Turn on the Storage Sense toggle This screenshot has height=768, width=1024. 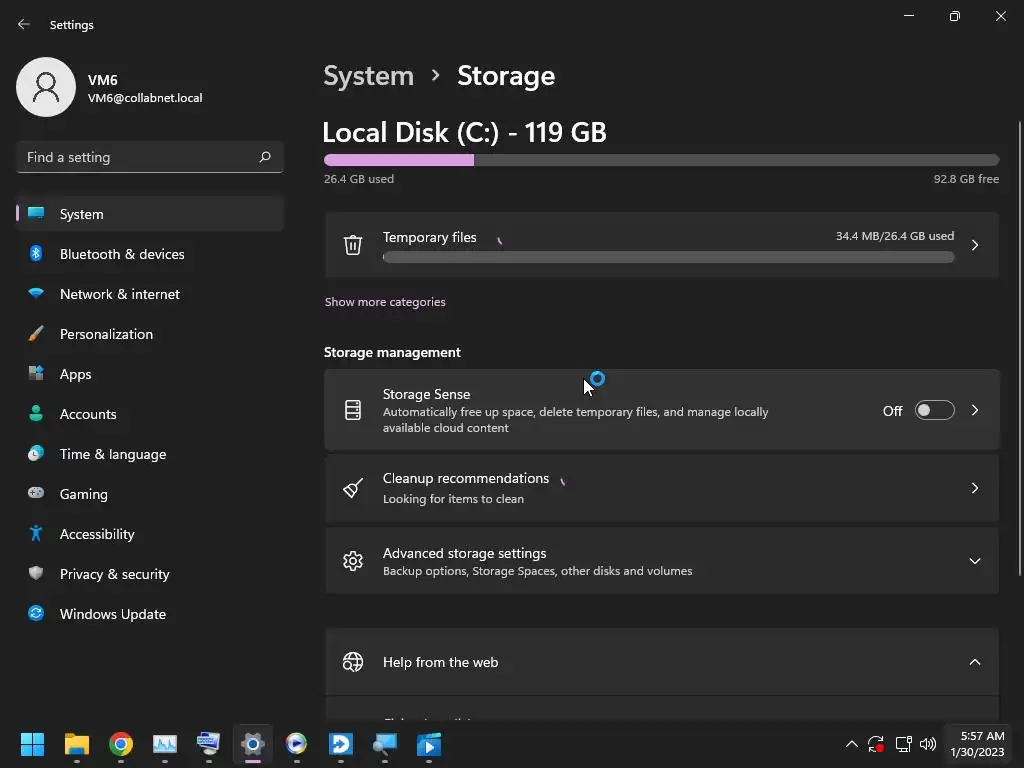pyautogui.click(x=934, y=410)
